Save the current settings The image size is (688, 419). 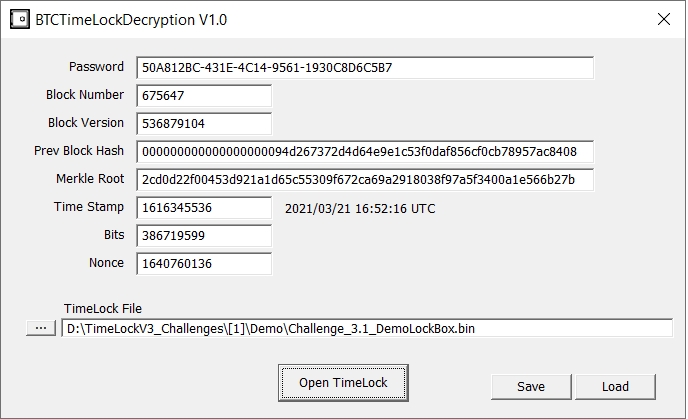pyautogui.click(x=531, y=387)
